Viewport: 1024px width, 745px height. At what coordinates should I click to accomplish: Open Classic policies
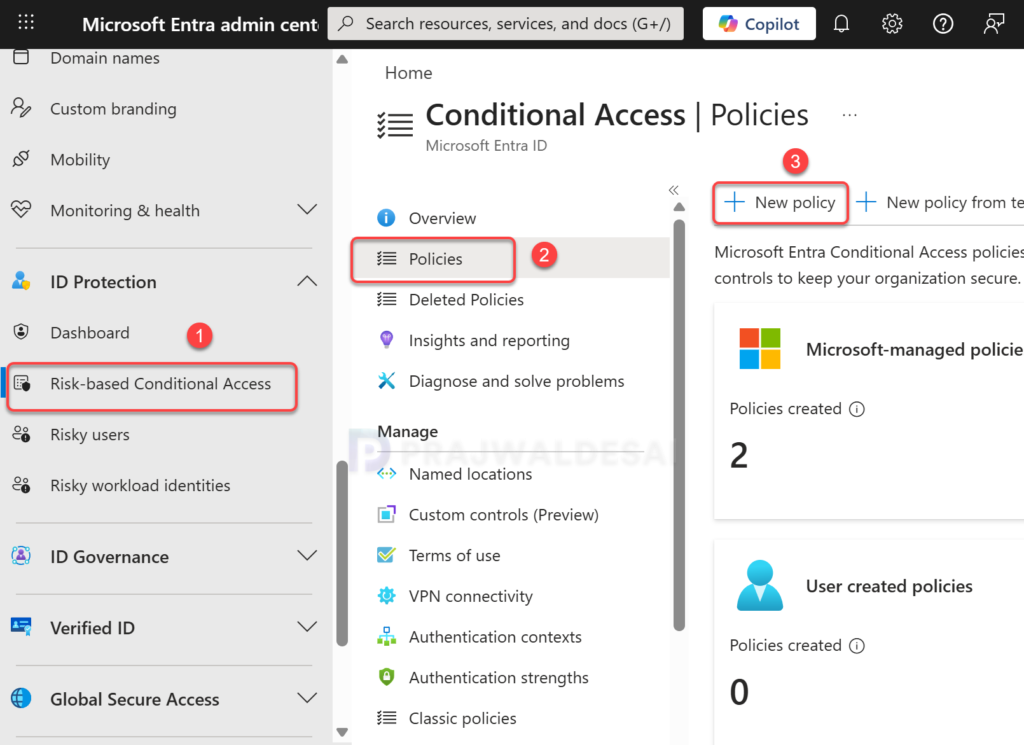point(462,718)
